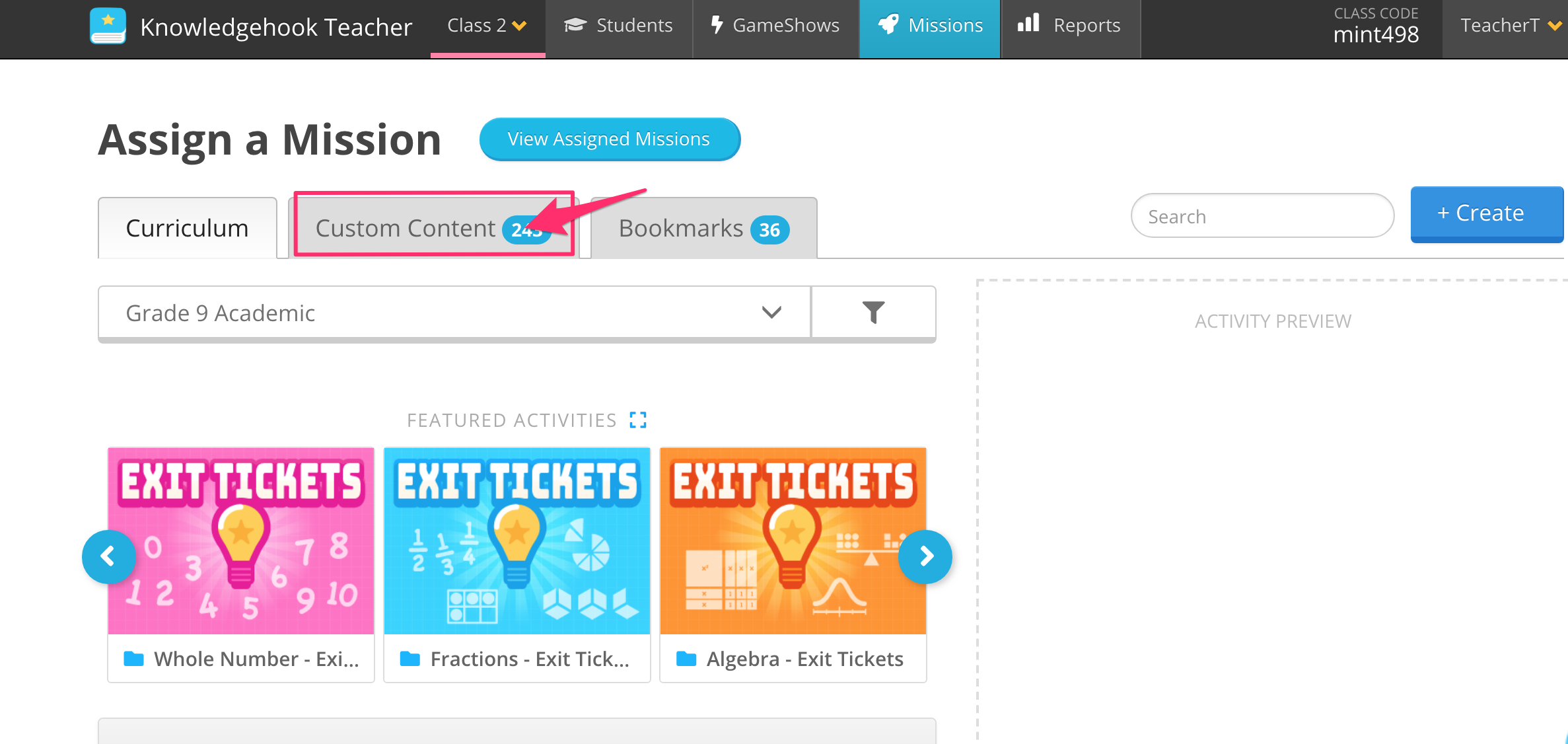Viewport: 1568px width, 744px height.
Task: Go to previous featured activities arrow
Action: [x=108, y=556]
